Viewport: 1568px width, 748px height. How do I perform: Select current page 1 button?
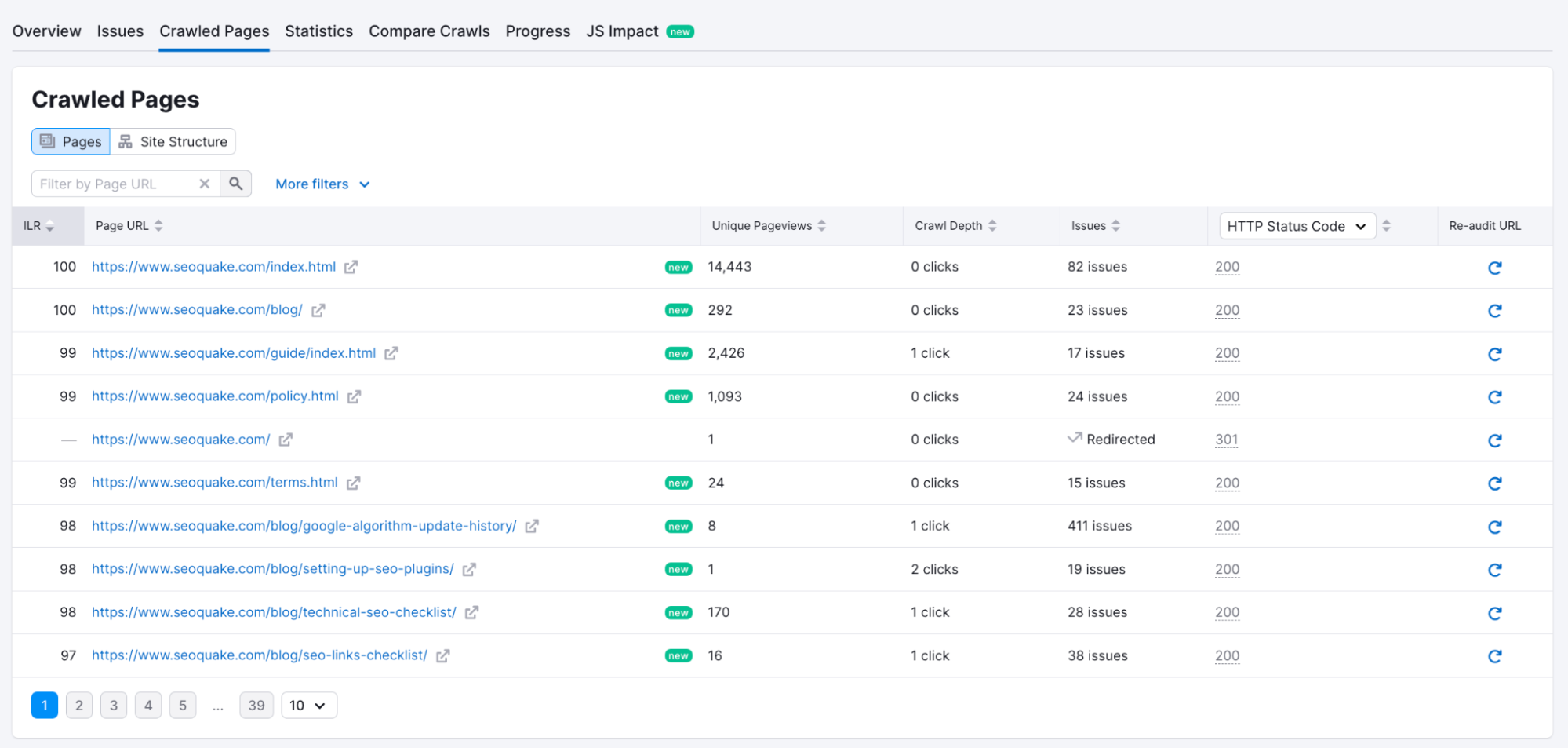click(45, 705)
